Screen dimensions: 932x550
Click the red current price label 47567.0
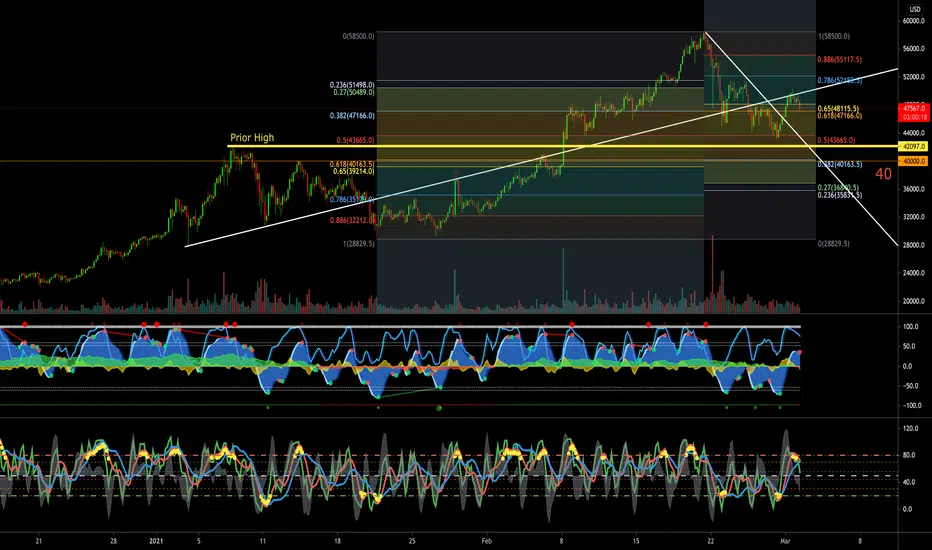pyautogui.click(x=914, y=109)
